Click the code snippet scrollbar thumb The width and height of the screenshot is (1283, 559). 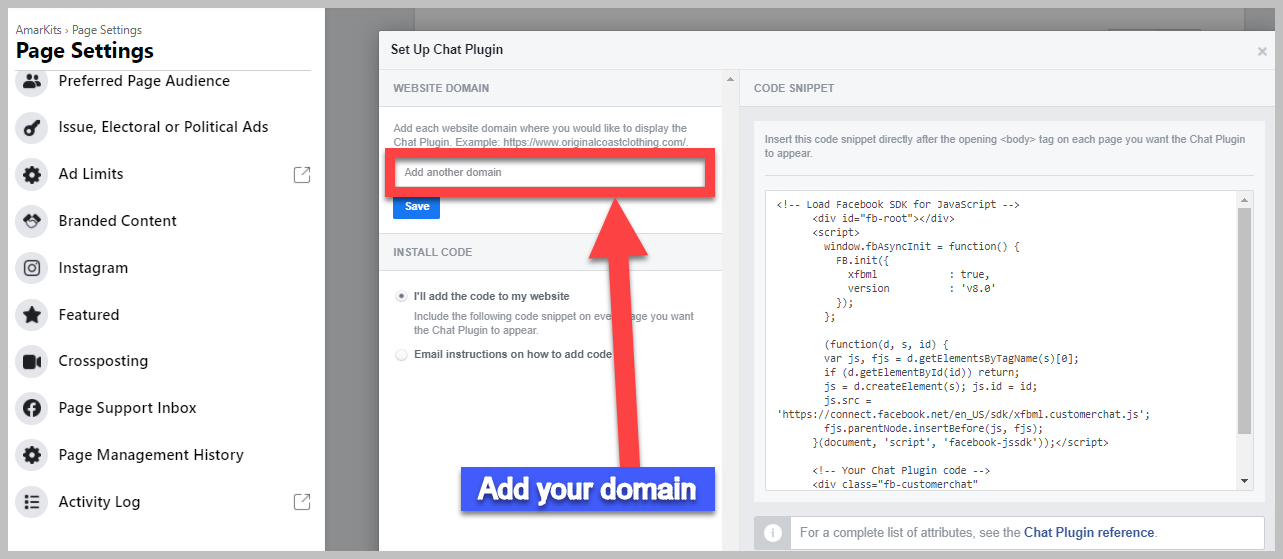pyautogui.click(x=1245, y=320)
